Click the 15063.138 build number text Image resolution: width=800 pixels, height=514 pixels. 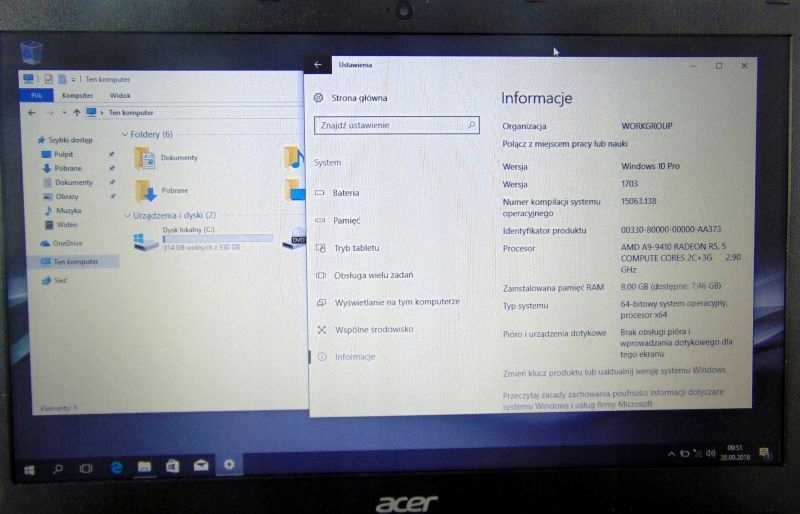[638, 201]
